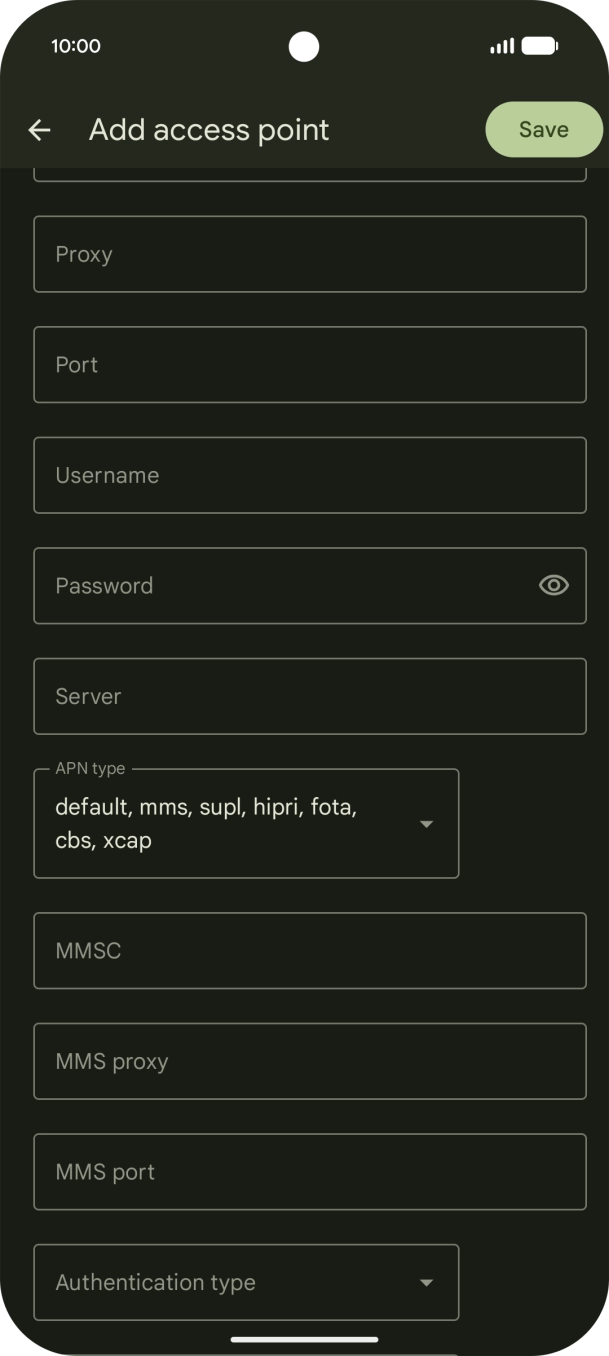609x1356 pixels.
Task: Select the Proxy input field
Action: (x=310, y=254)
